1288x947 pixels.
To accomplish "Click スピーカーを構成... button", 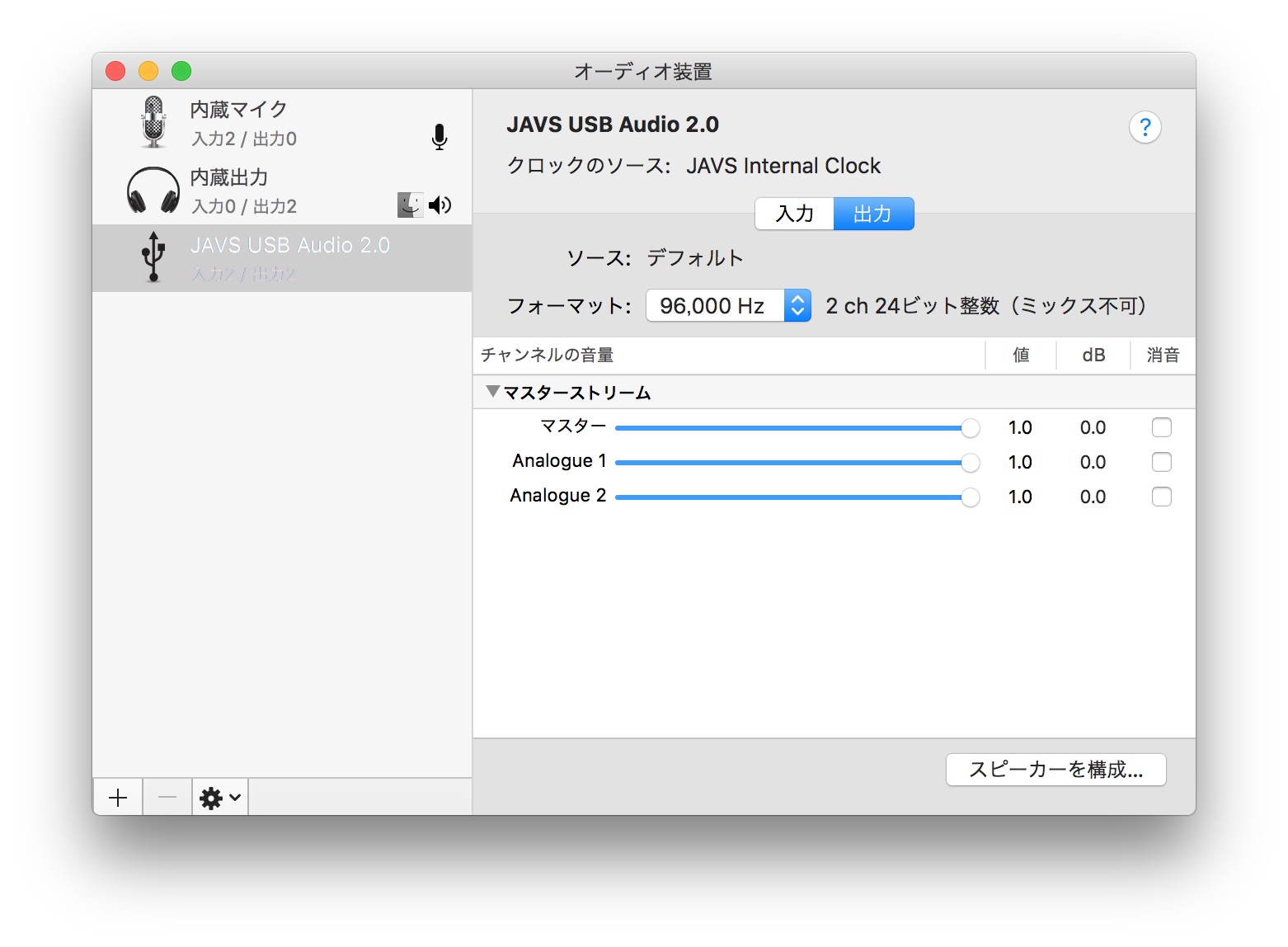I will pos(1055,770).
